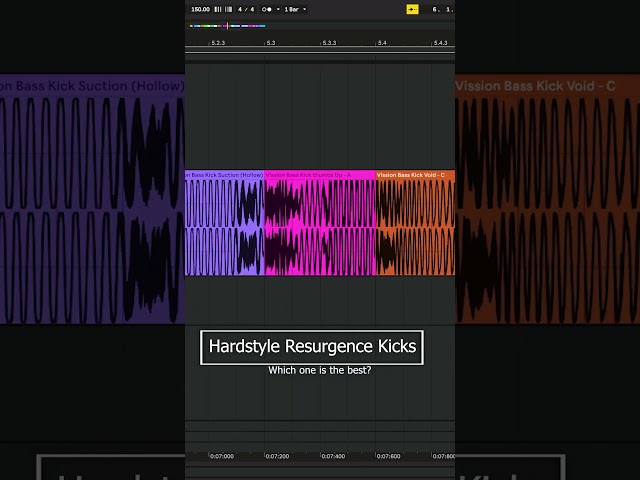Click 0:07:400 on the time ruler
Screen dimensions: 640x480
[333, 456]
